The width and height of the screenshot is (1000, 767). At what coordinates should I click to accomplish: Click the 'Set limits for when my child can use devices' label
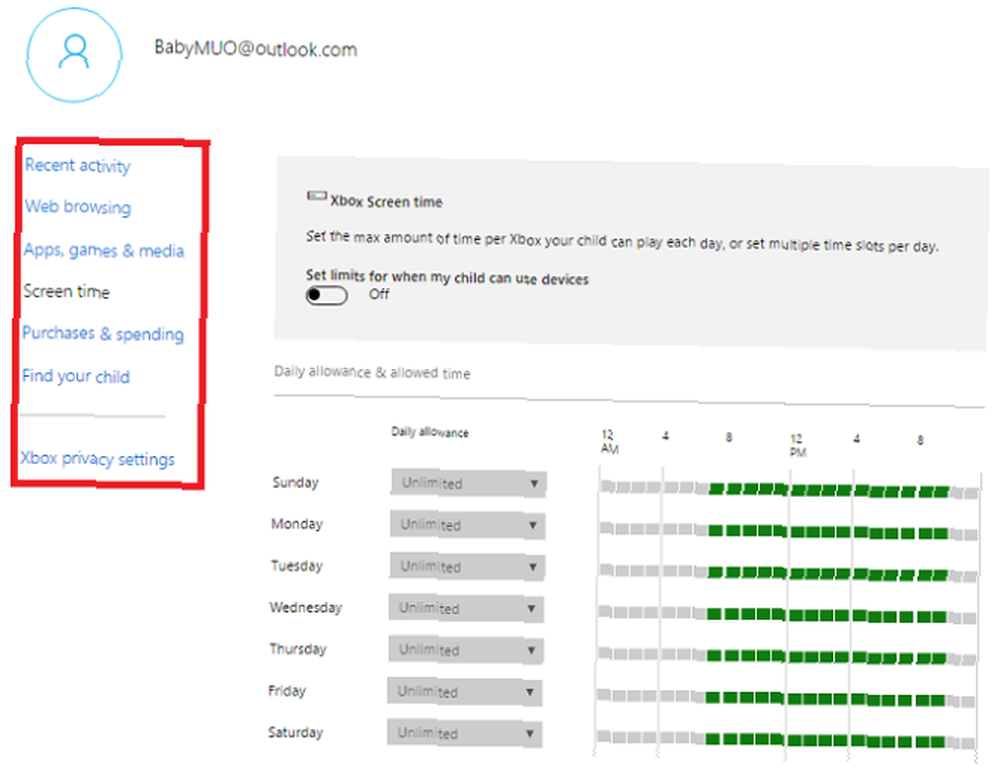click(447, 277)
